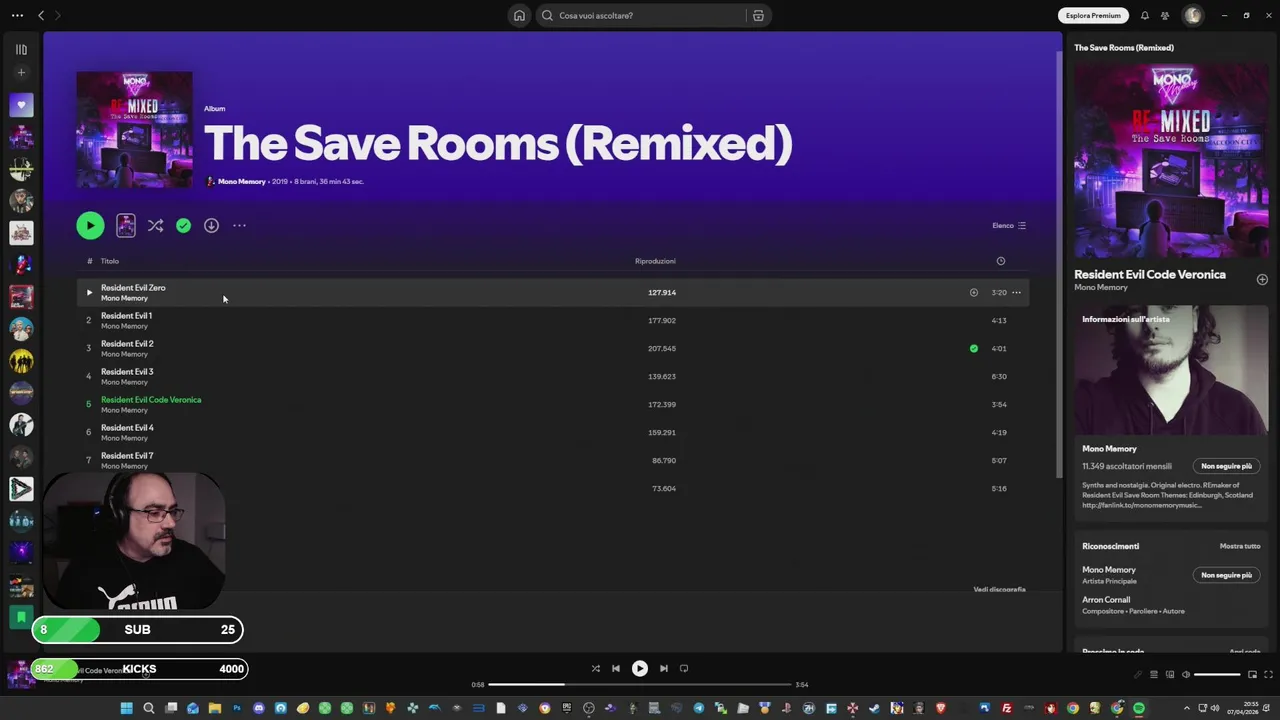Image resolution: width=1280 pixels, height=720 pixels.
Task: Toggle the green check on Resident Evil 2
Action: [x=973, y=348]
